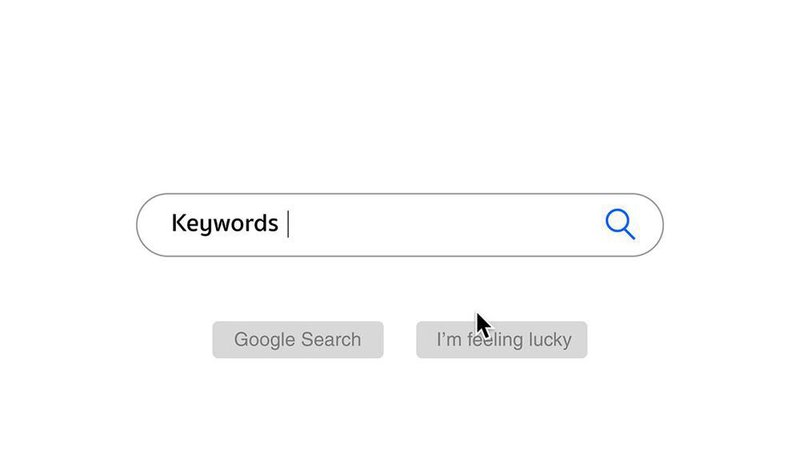Click the blue magnifying glass icon
This screenshot has width=800, height=450.
620,224
